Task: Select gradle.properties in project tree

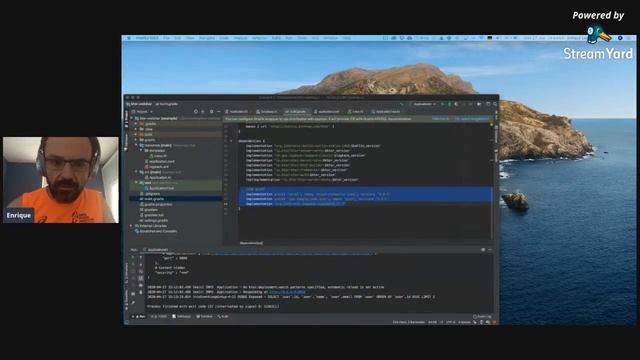Action: [x=156, y=204]
